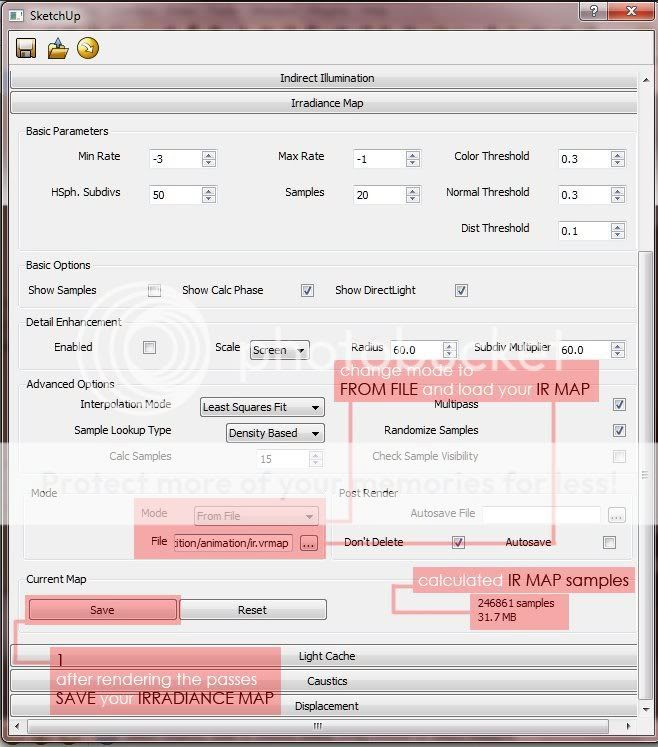658x747 pixels.
Task: Click the Color Threshold spinner arrows
Action: pyautogui.click(x=618, y=159)
